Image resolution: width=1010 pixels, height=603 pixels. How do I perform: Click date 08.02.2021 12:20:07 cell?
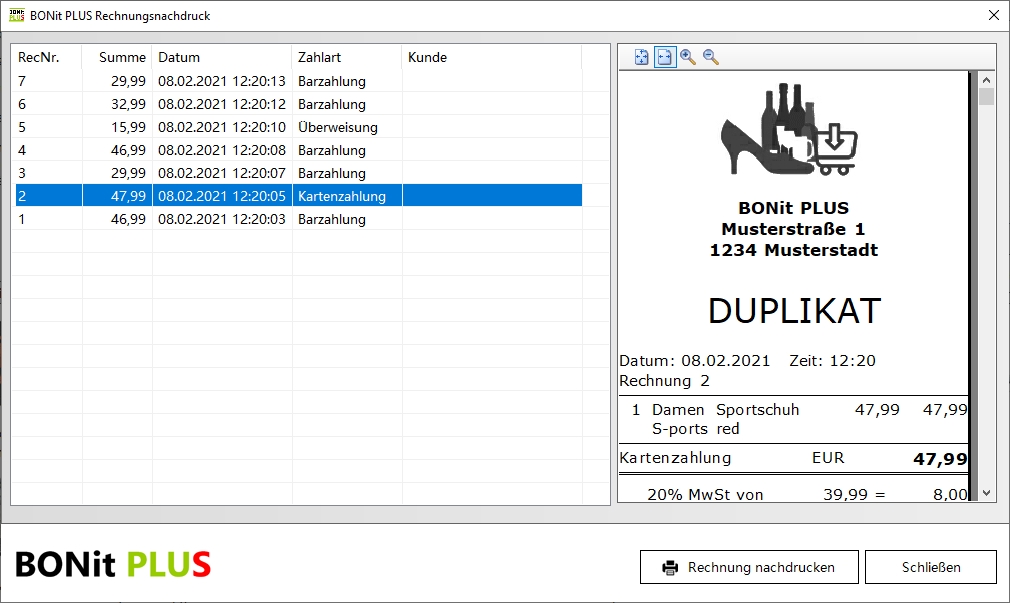click(x=222, y=173)
